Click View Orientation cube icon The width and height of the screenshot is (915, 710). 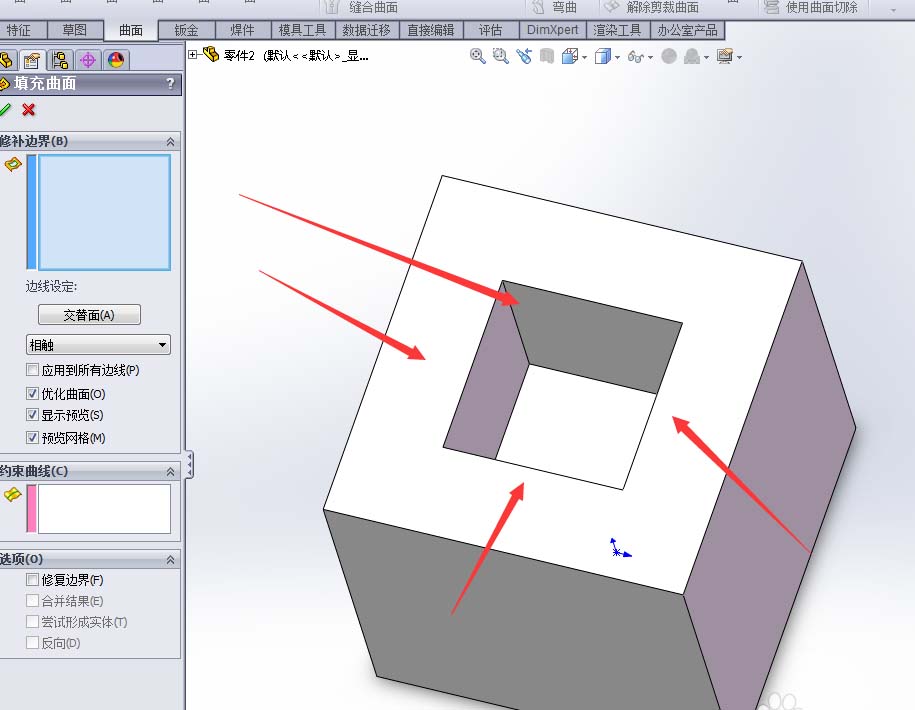(569, 56)
